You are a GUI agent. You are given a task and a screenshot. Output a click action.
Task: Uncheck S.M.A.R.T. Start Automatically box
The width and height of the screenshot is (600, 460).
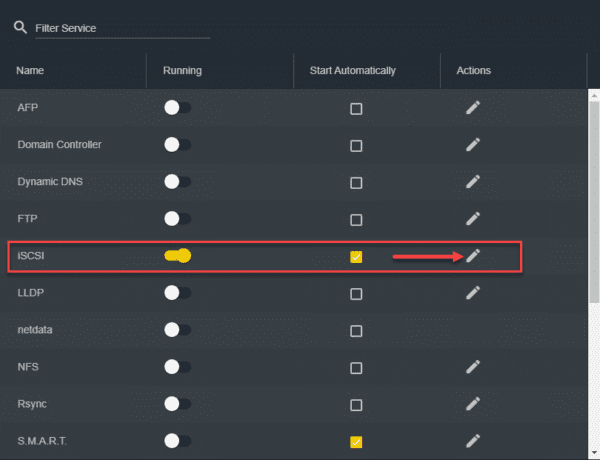[x=356, y=441]
